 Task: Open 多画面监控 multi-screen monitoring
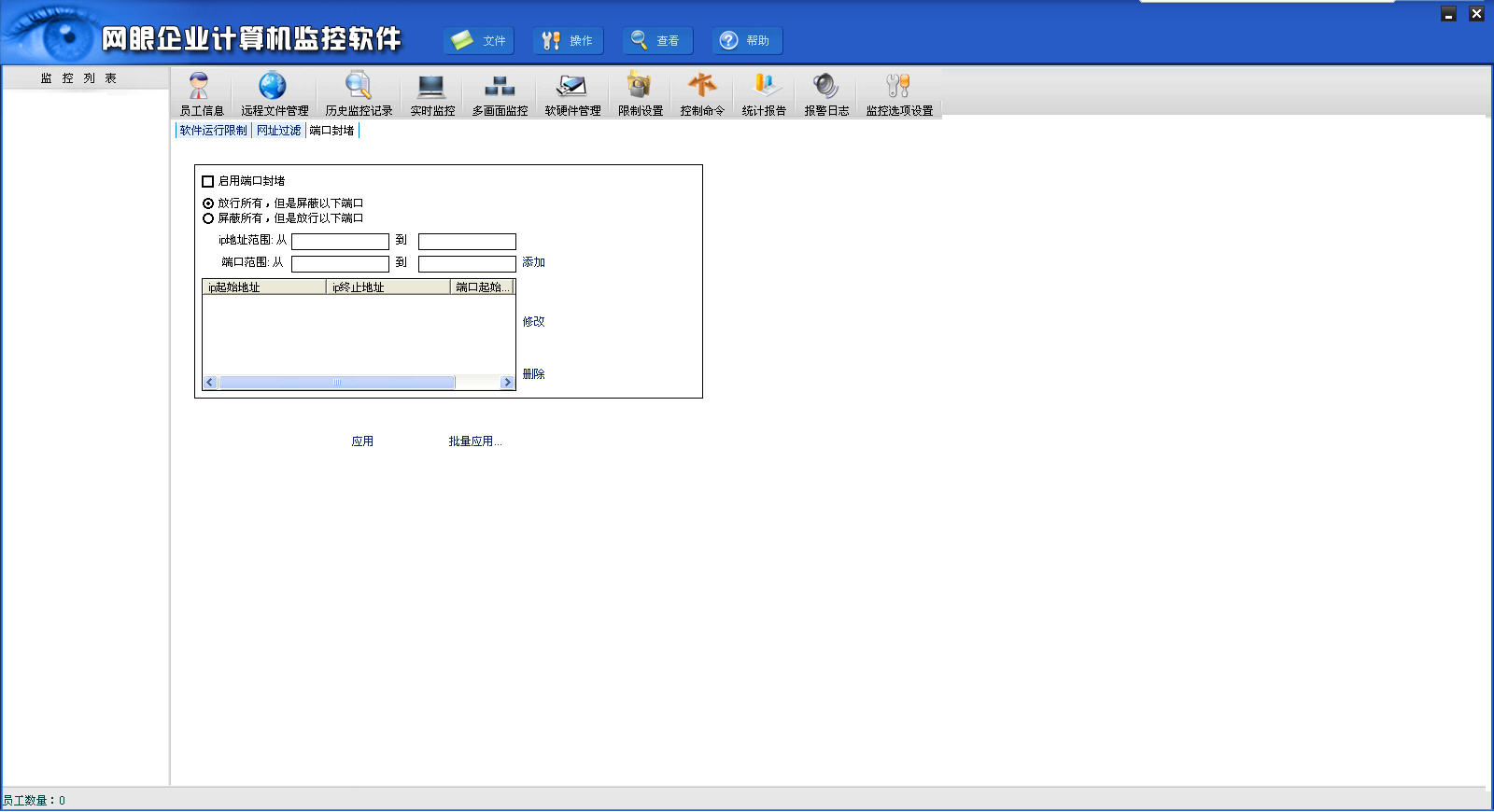[500, 93]
